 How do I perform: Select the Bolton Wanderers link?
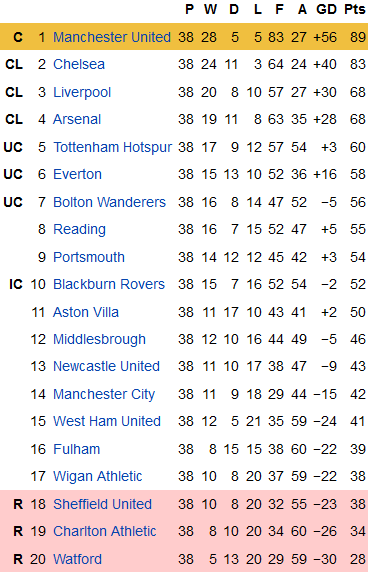pos(109,202)
